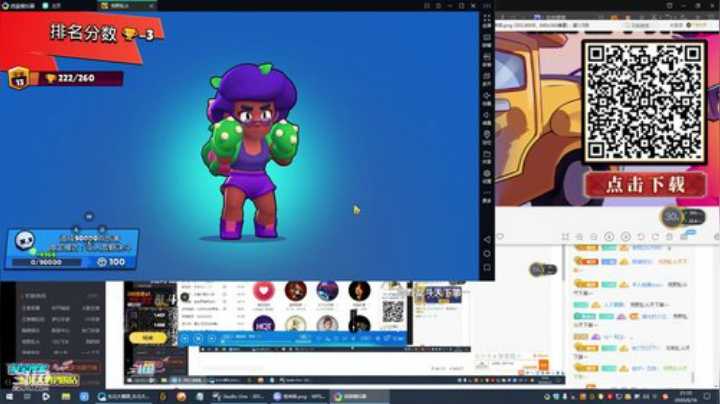Click next track in the music player
The height and width of the screenshot is (404, 720).
[x=211, y=338]
